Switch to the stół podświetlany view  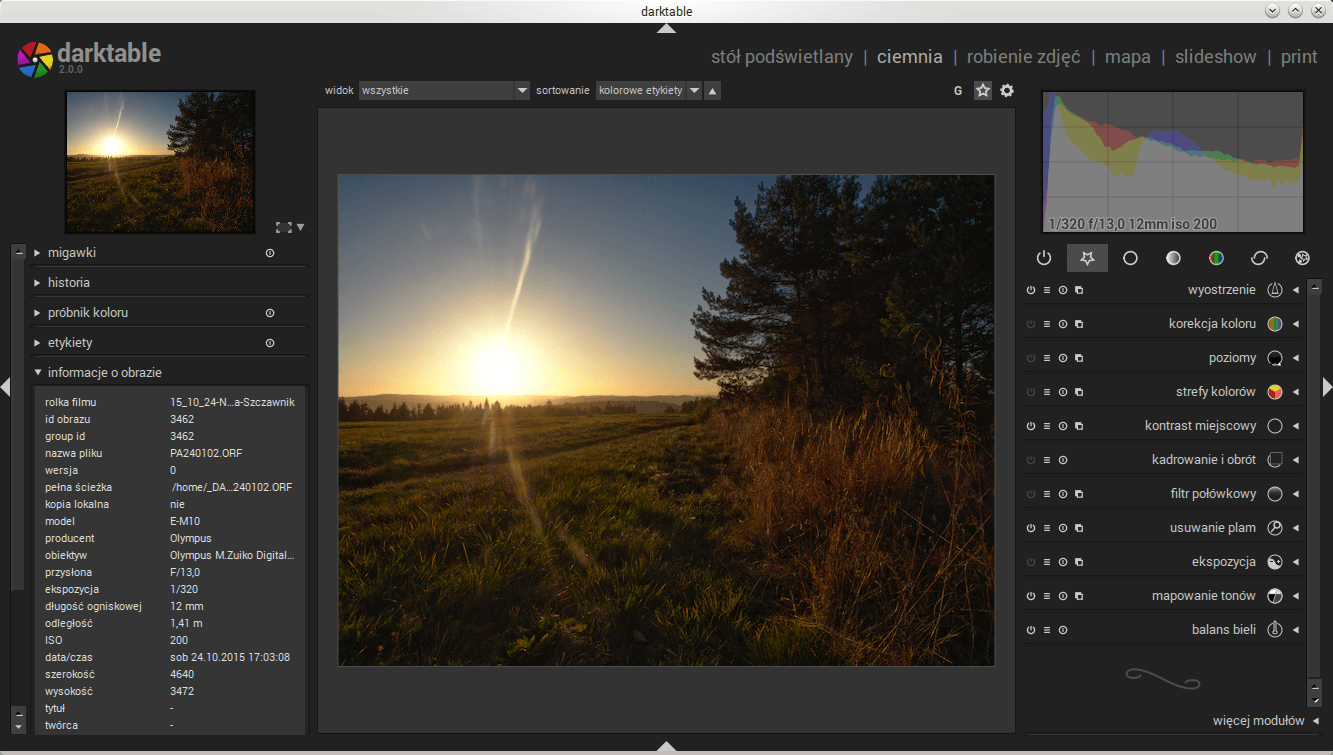(781, 57)
